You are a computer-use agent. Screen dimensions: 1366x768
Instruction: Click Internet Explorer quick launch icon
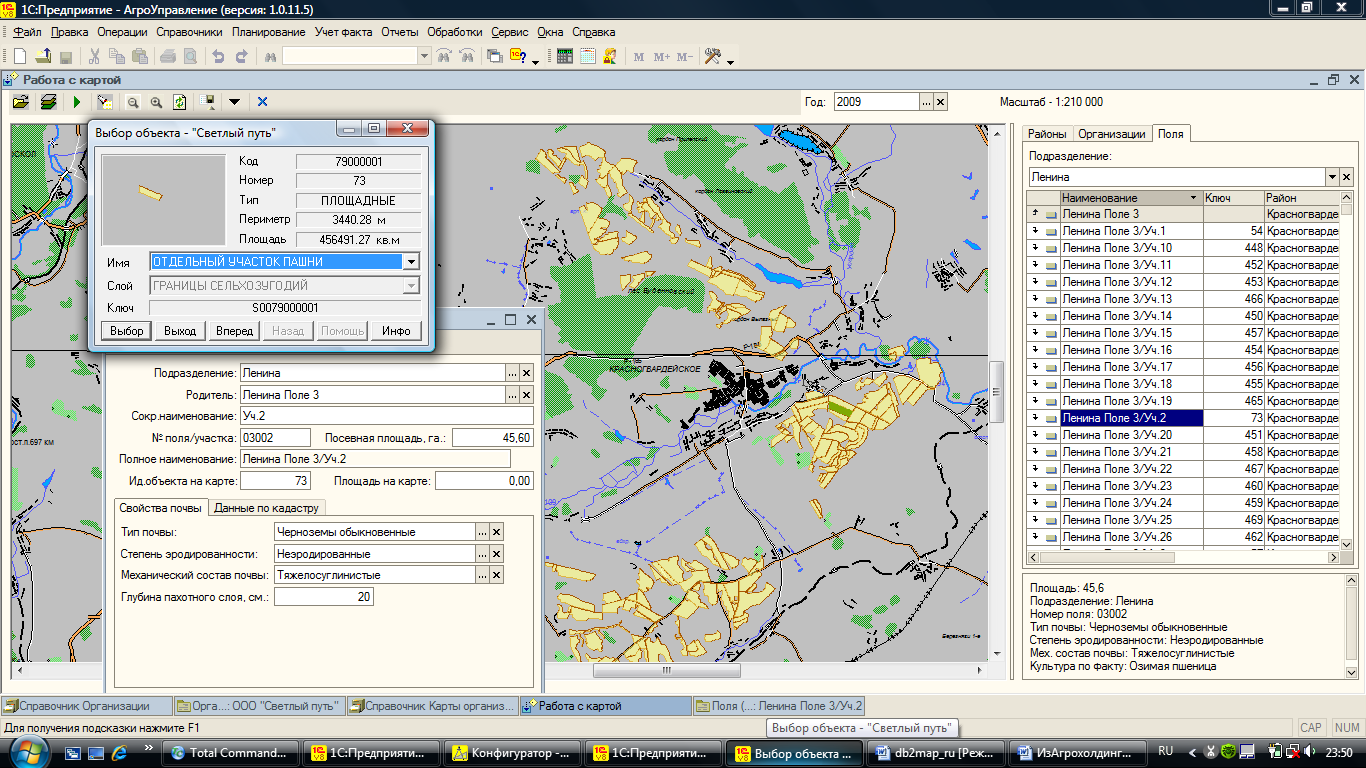coord(121,752)
